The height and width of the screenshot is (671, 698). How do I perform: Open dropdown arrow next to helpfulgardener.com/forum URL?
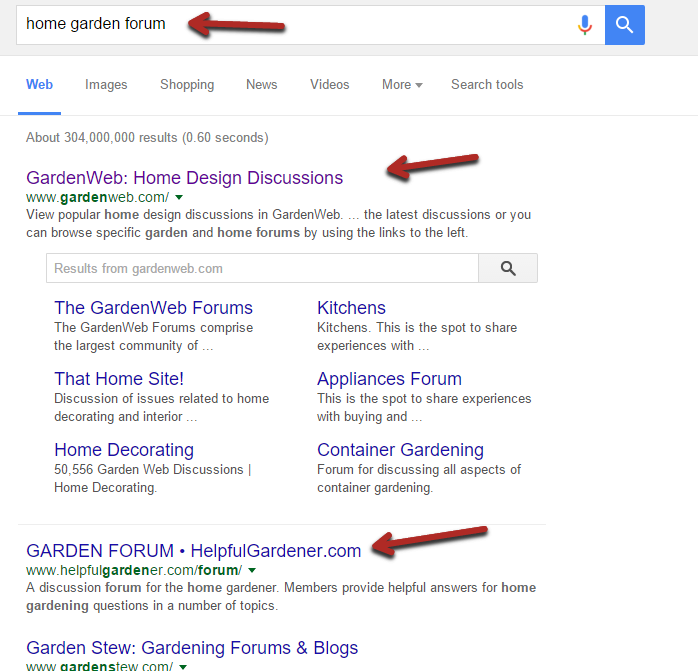tap(252, 570)
